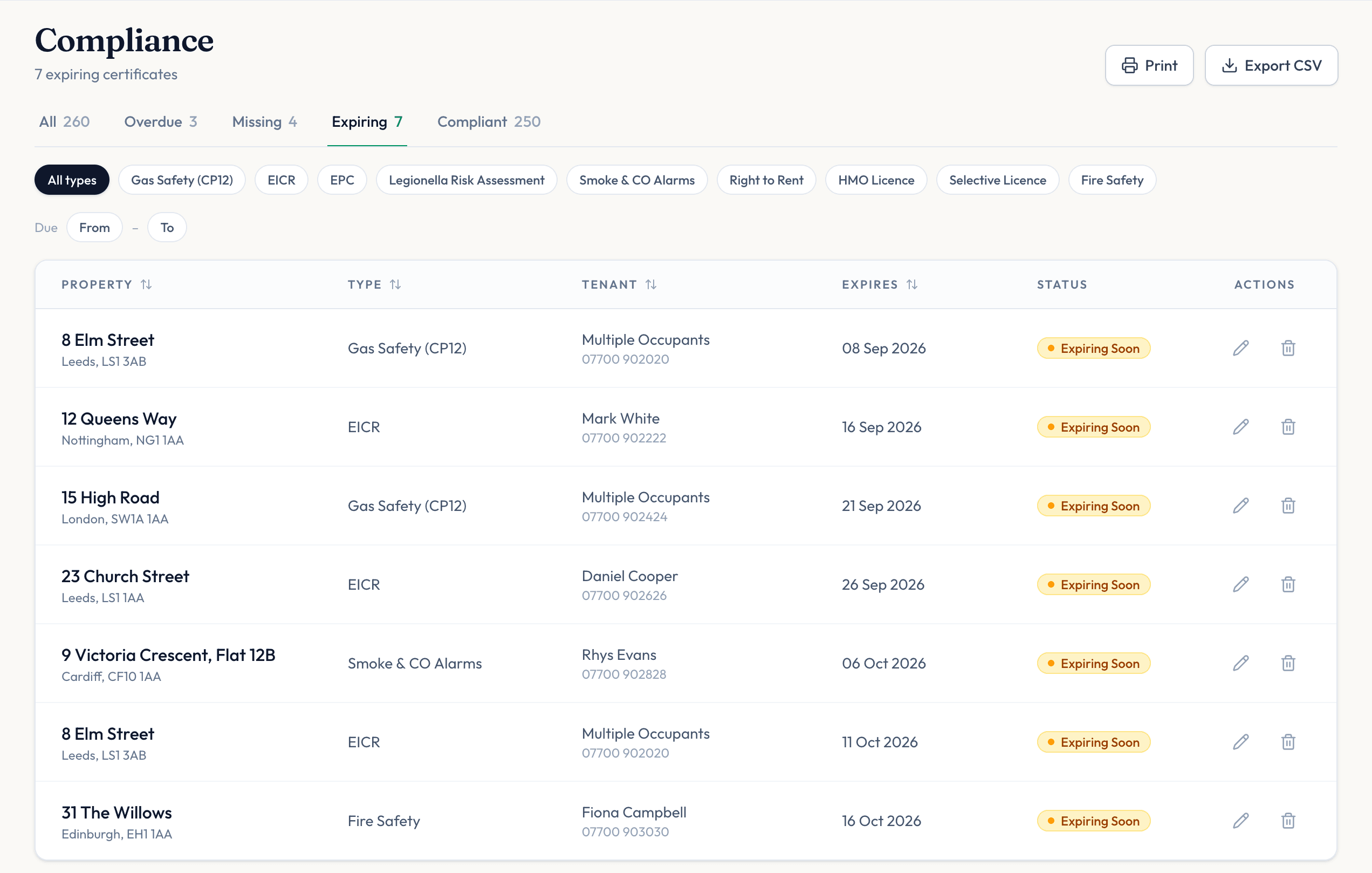This screenshot has height=873, width=1372.
Task: Open the Due From date picker
Action: point(94,227)
